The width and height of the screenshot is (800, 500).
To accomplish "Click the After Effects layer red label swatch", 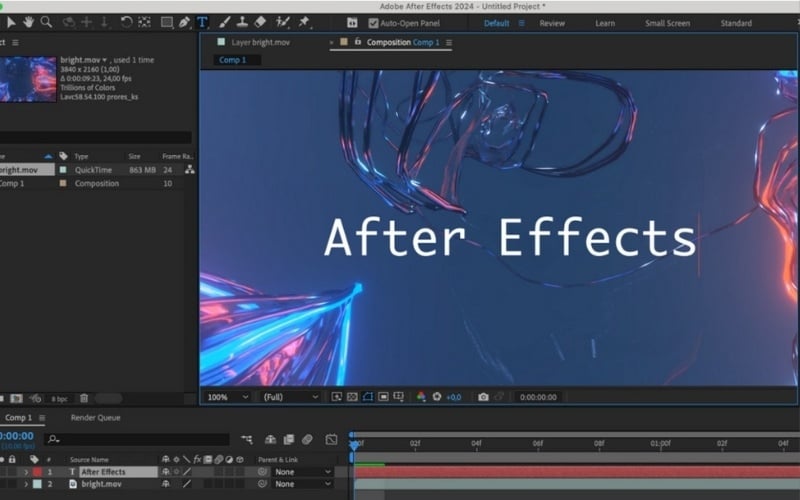I will 37,472.
